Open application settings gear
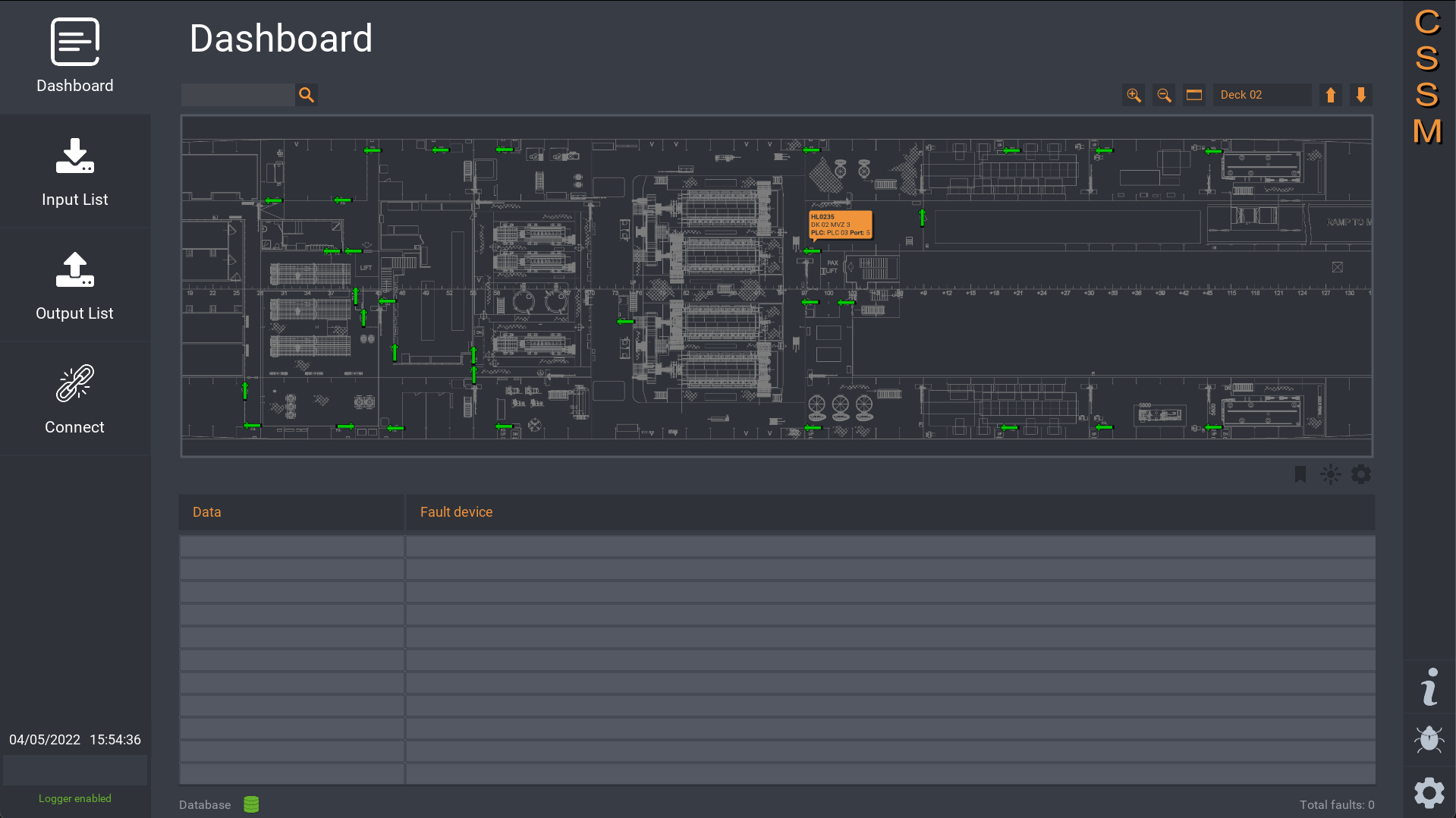 pos(1429,793)
